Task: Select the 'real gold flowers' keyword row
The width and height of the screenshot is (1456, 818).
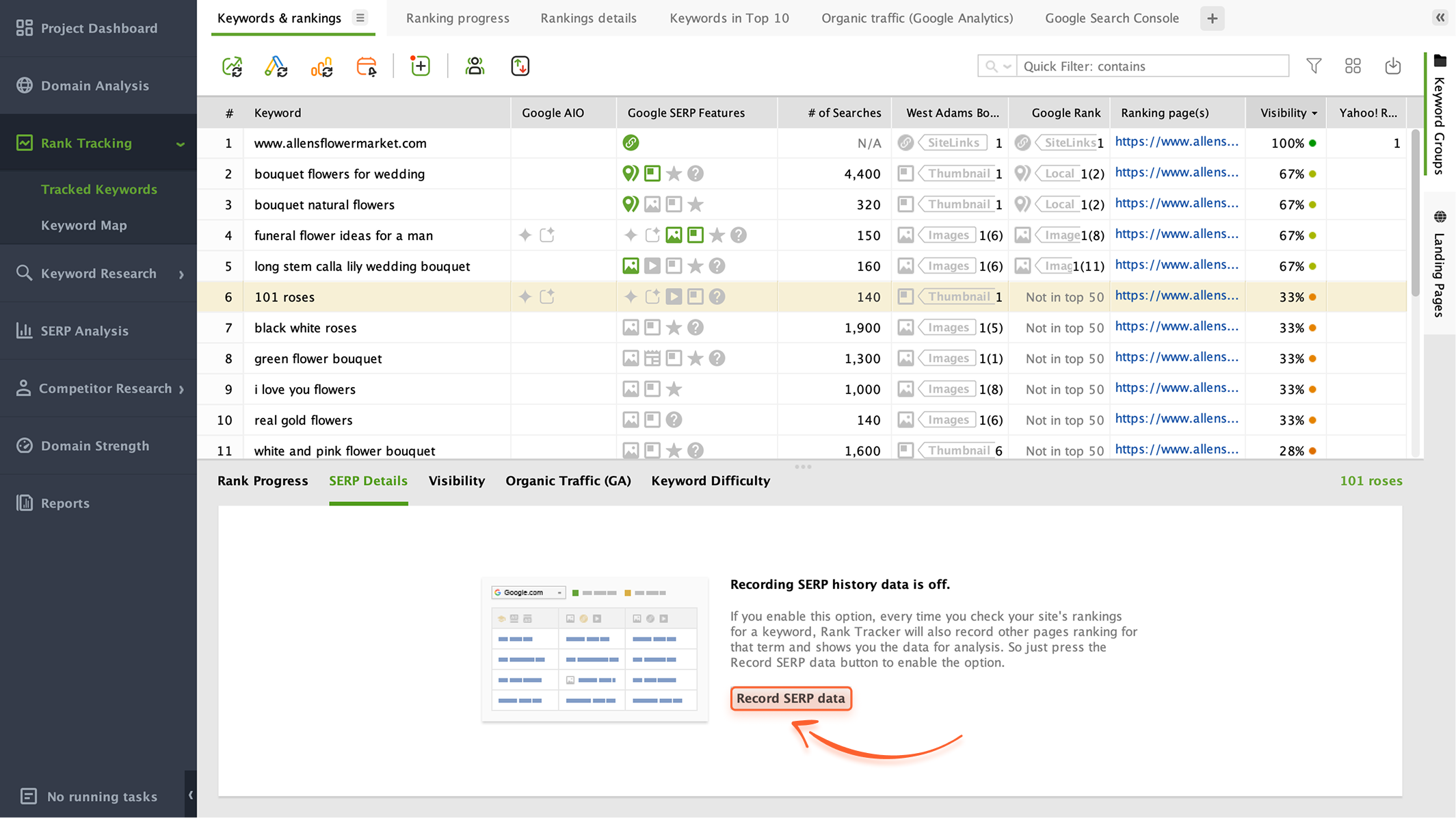Action: pyautogui.click(x=802, y=420)
